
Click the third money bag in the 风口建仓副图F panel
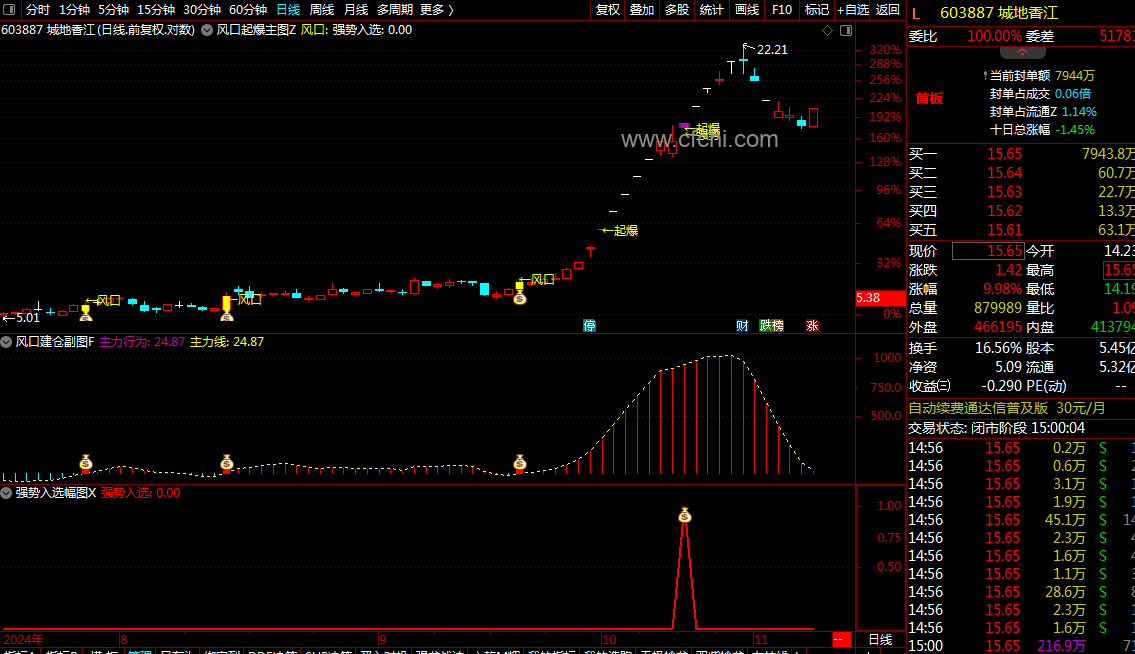pos(520,463)
